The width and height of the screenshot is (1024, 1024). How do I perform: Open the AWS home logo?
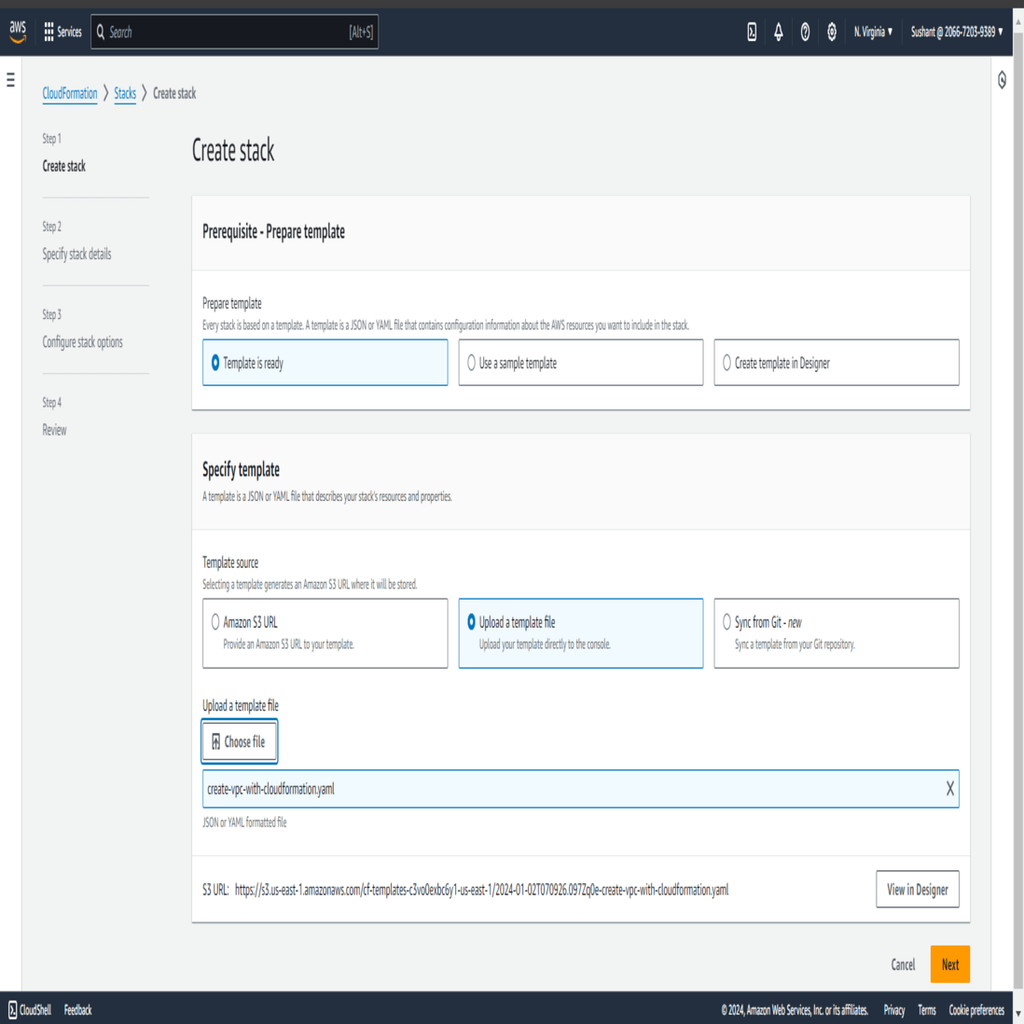coord(18,31)
